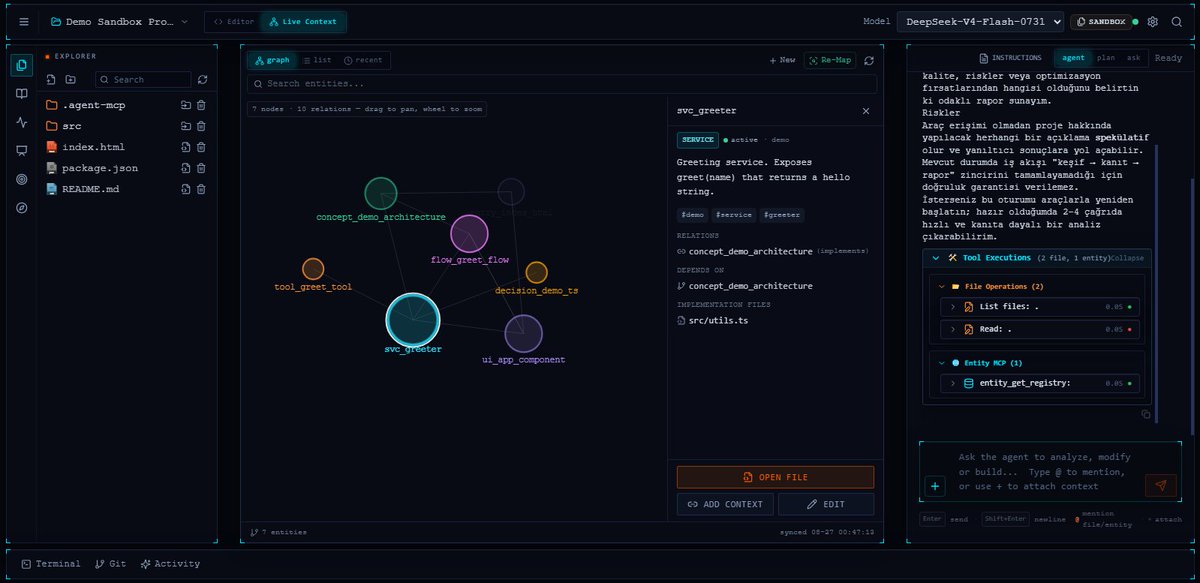Add README.md to context
The height and width of the screenshot is (583, 1200).
[x=186, y=189]
